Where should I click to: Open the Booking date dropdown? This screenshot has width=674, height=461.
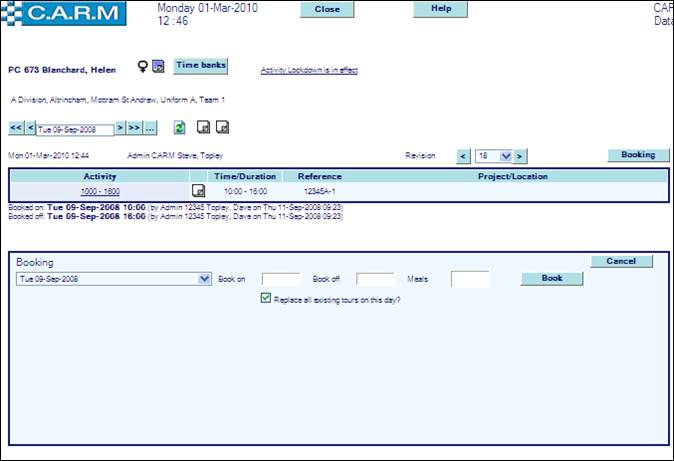click(205, 279)
